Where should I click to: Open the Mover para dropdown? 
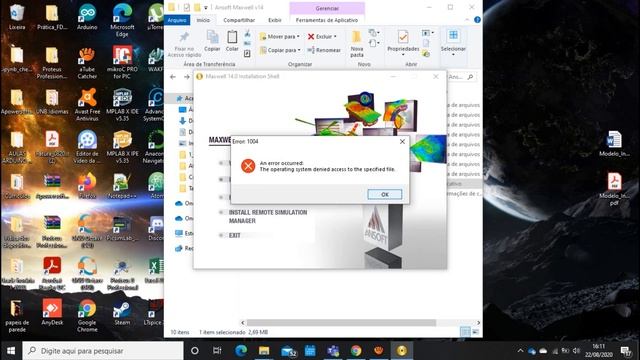pos(280,37)
